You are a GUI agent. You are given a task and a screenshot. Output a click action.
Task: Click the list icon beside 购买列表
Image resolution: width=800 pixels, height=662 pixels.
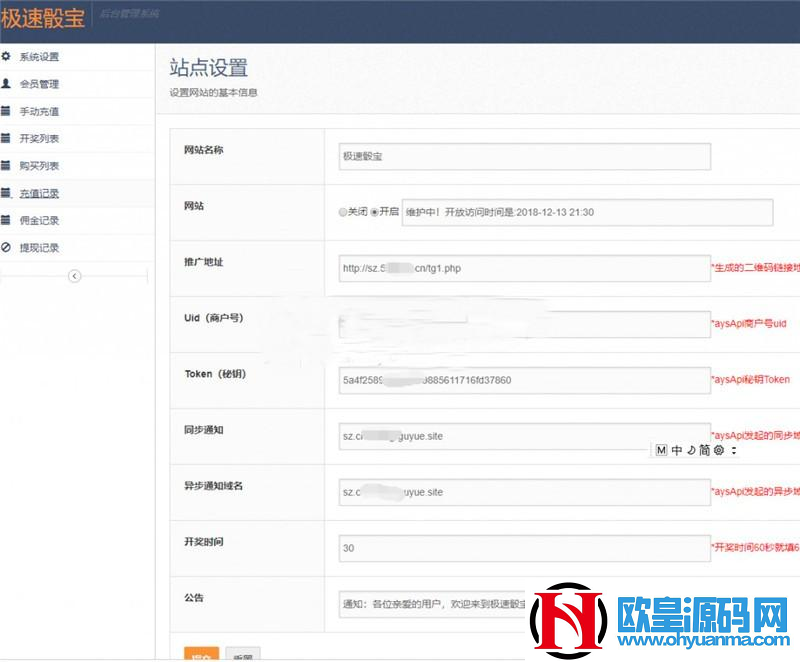click(6, 165)
